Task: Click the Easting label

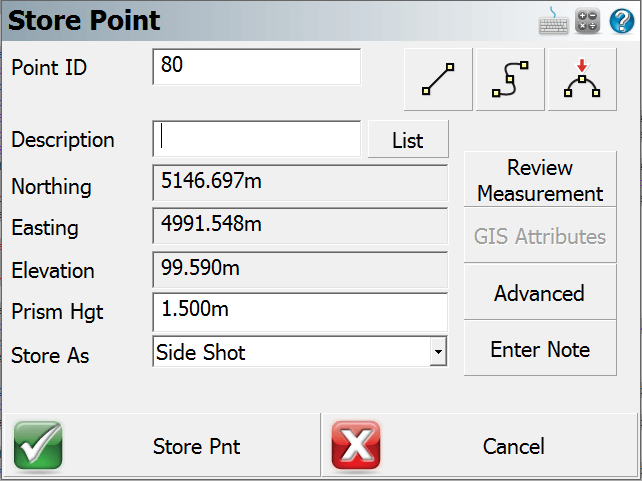Action: (x=45, y=228)
